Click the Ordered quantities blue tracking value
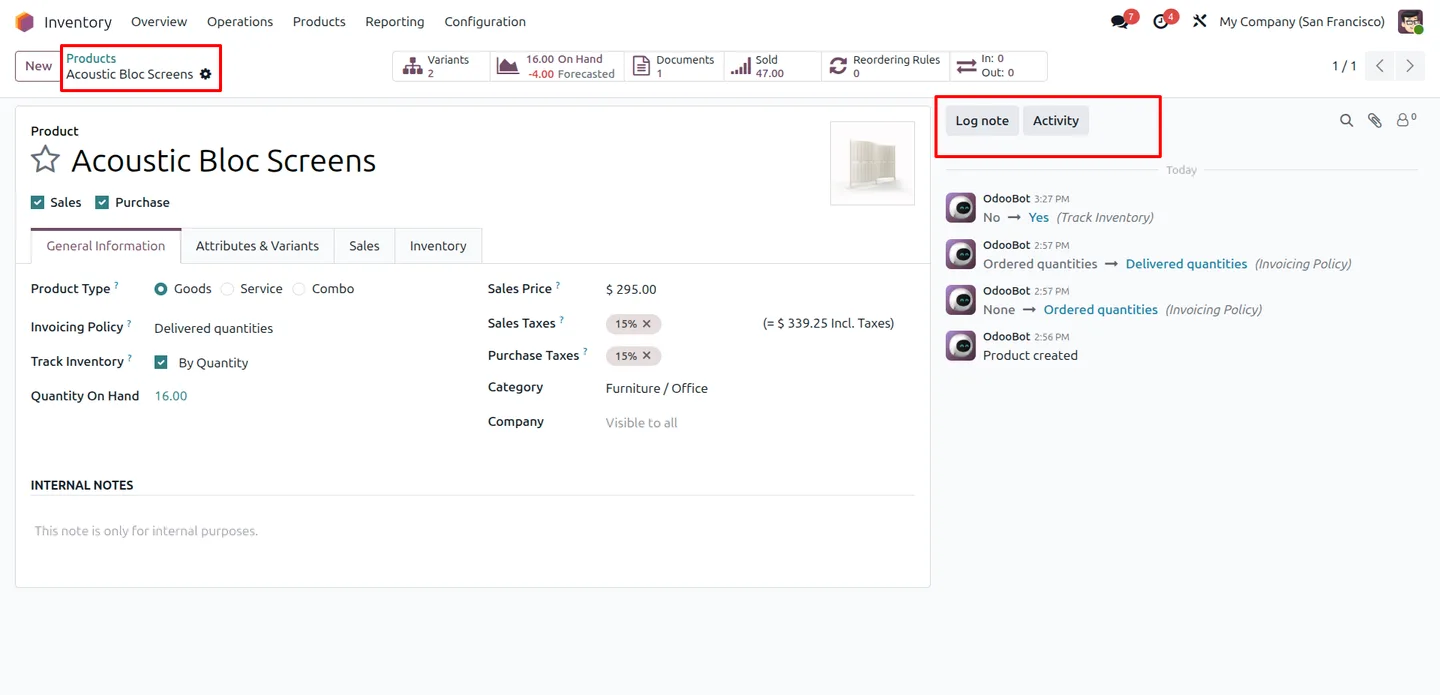The height and width of the screenshot is (695, 1440). [x=1100, y=310]
